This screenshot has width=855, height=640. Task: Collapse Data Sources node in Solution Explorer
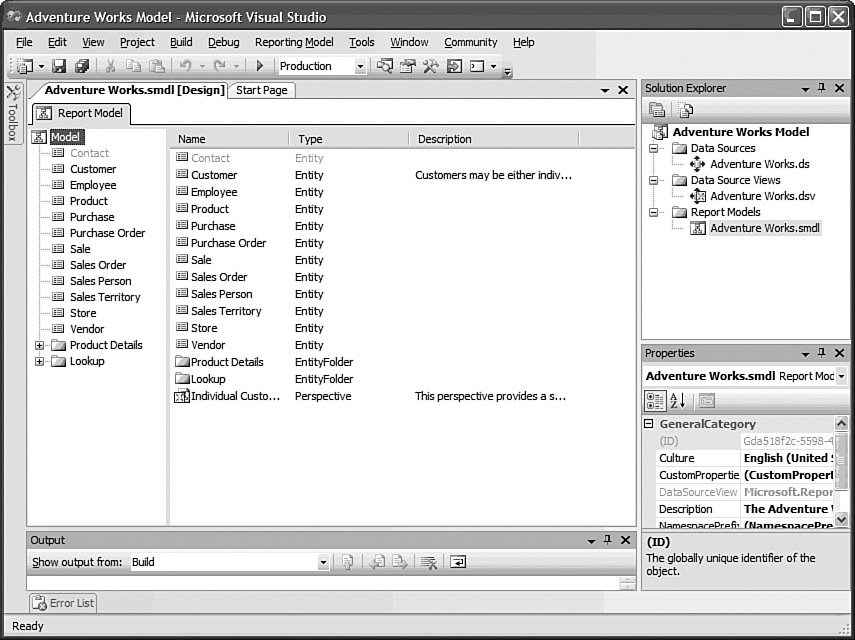[653, 148]
